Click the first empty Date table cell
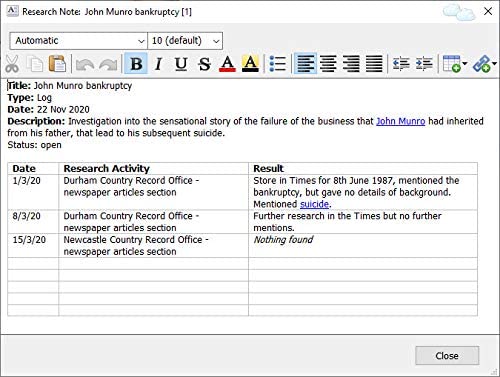 coord(33,263)
